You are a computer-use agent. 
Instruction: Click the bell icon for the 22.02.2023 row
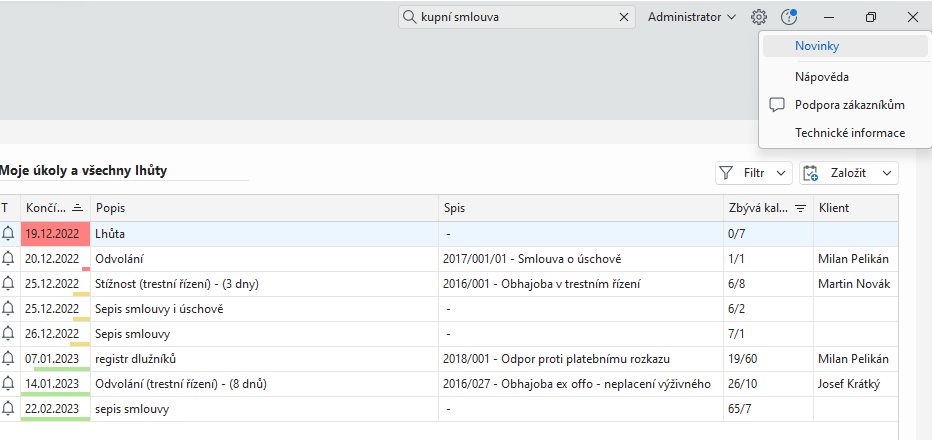coord(9,408)
